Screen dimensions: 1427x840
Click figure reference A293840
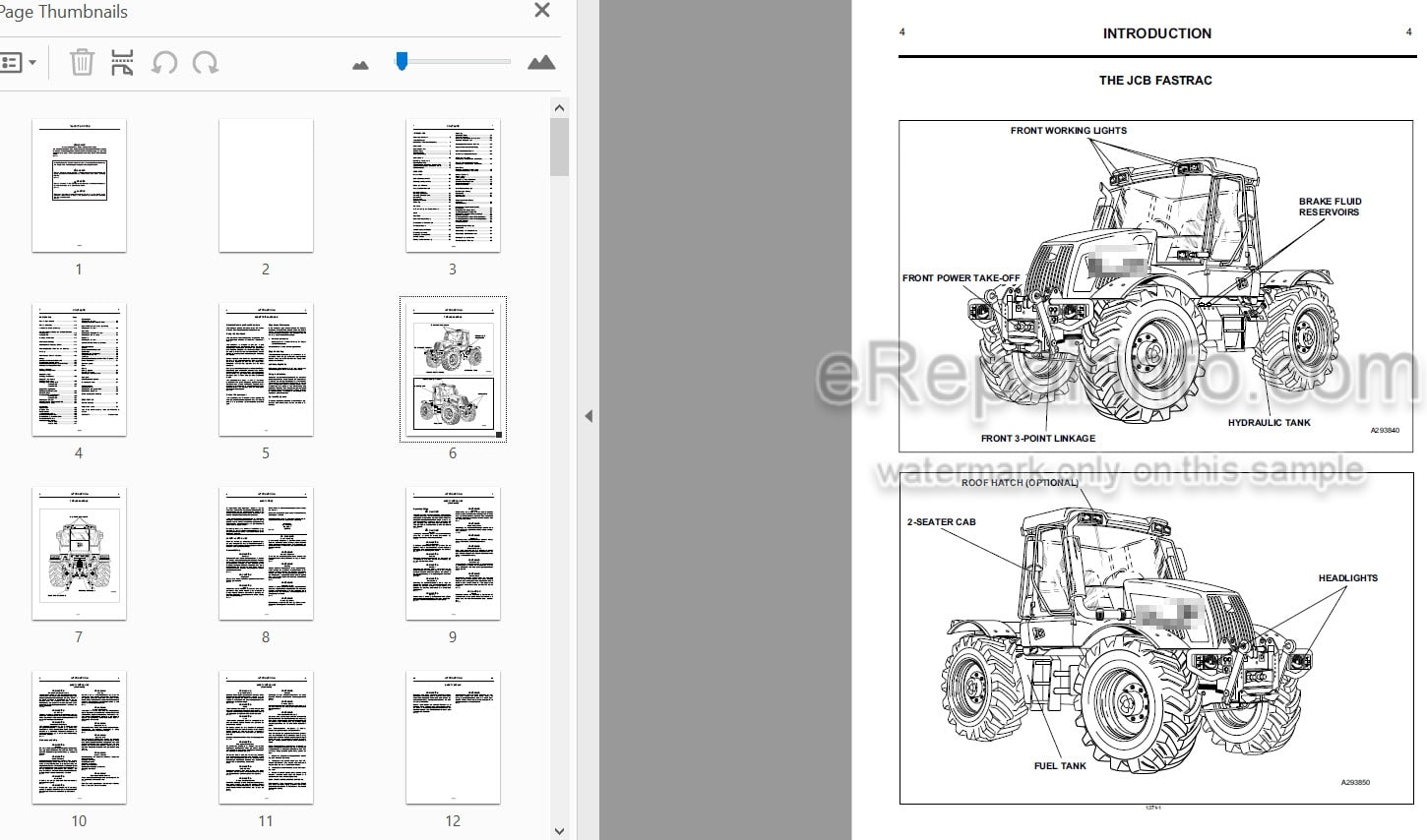tap(1384, 431)
